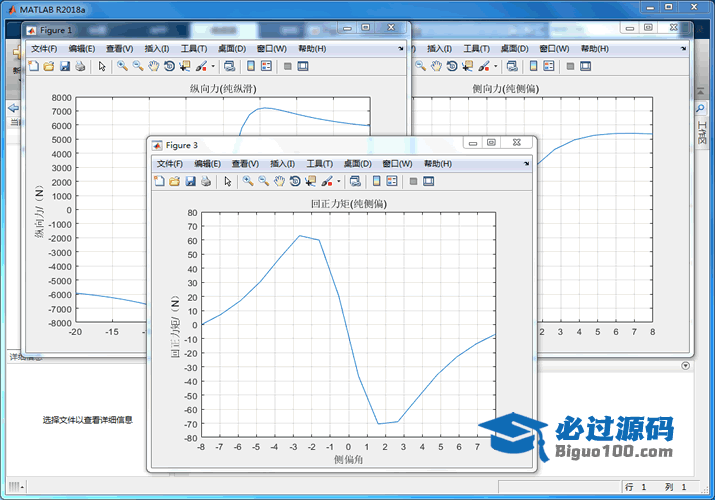
Task: Select Brush data tool in Figure 3
Action: click(327, 181)
